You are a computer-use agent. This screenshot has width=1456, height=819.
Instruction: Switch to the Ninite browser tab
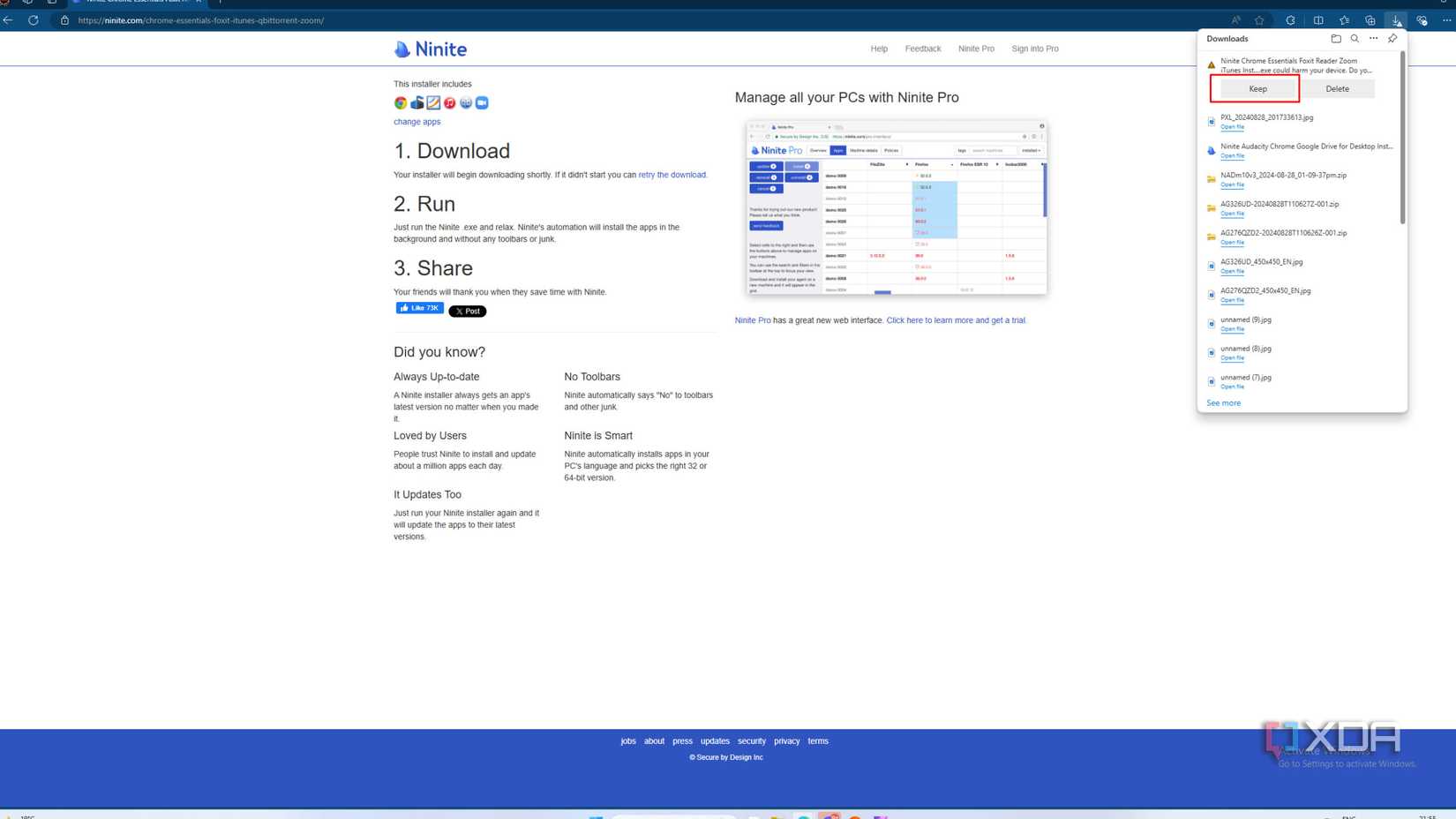coord(137,2)
